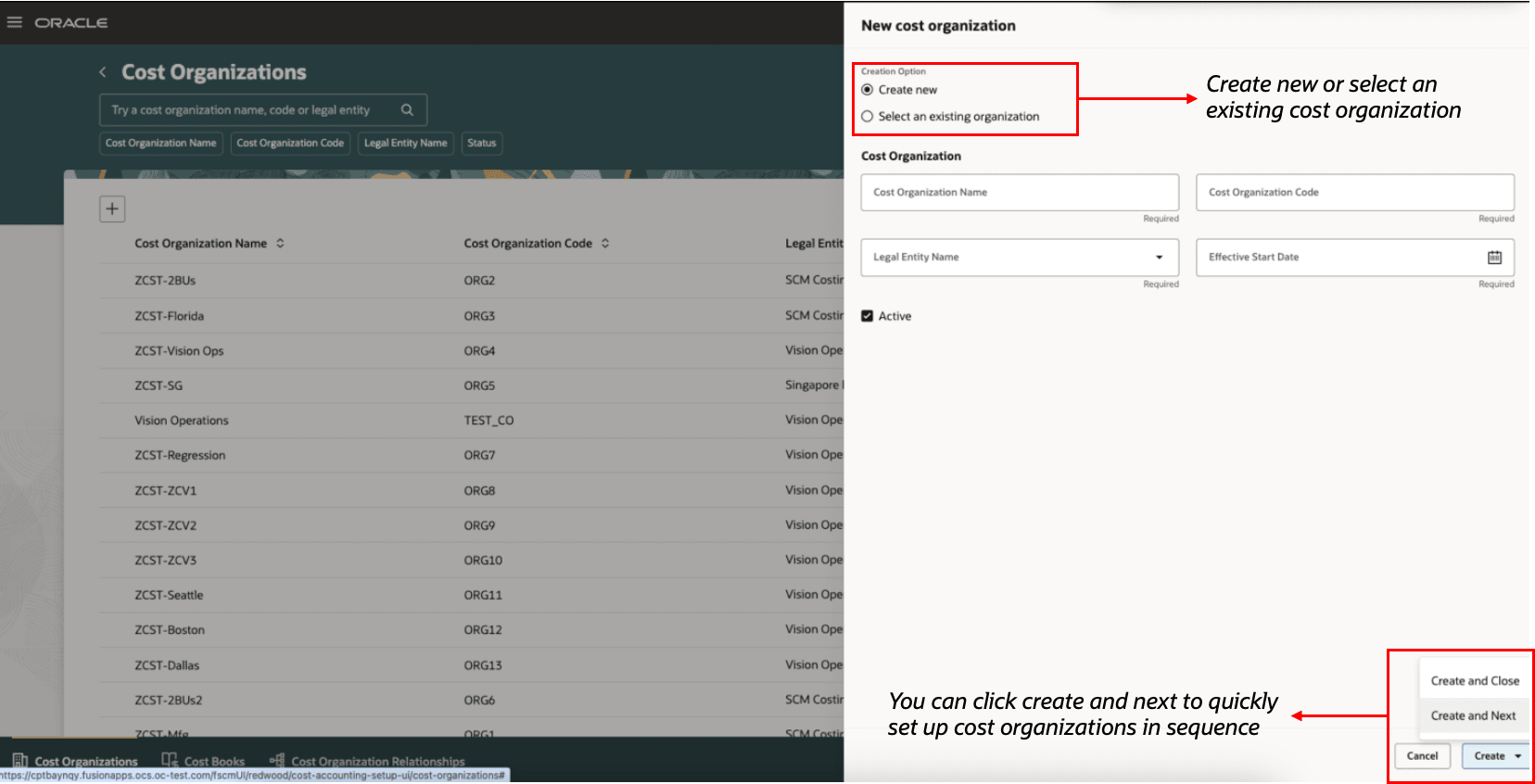This screenshot has height=784, width=1535.
Task: Add a cost organization with the plus button
Action: (x=112, y=209)
